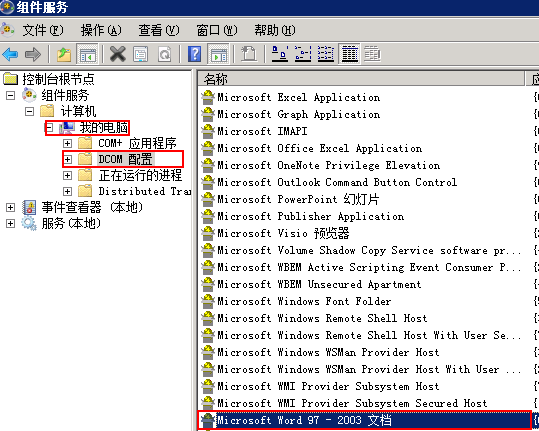Click the Delete (X) toolbar icon
The height and width of the screenshot is (431, 539).
tap(118, 54)
